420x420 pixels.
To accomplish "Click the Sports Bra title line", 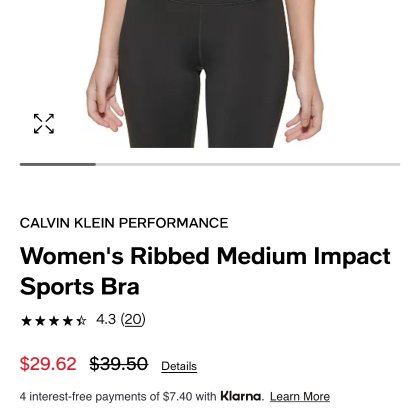I will pos(80,287).
